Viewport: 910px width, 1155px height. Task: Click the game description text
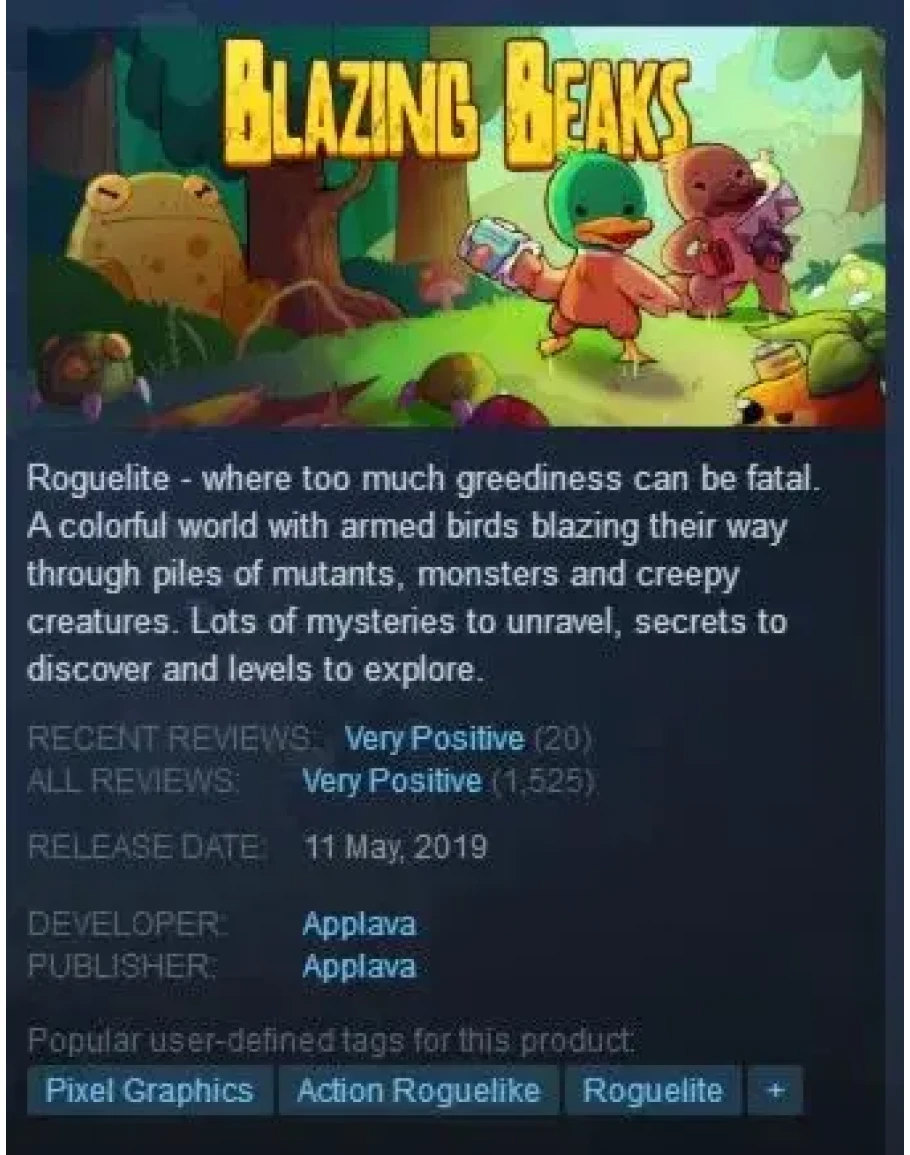point(424,575)
